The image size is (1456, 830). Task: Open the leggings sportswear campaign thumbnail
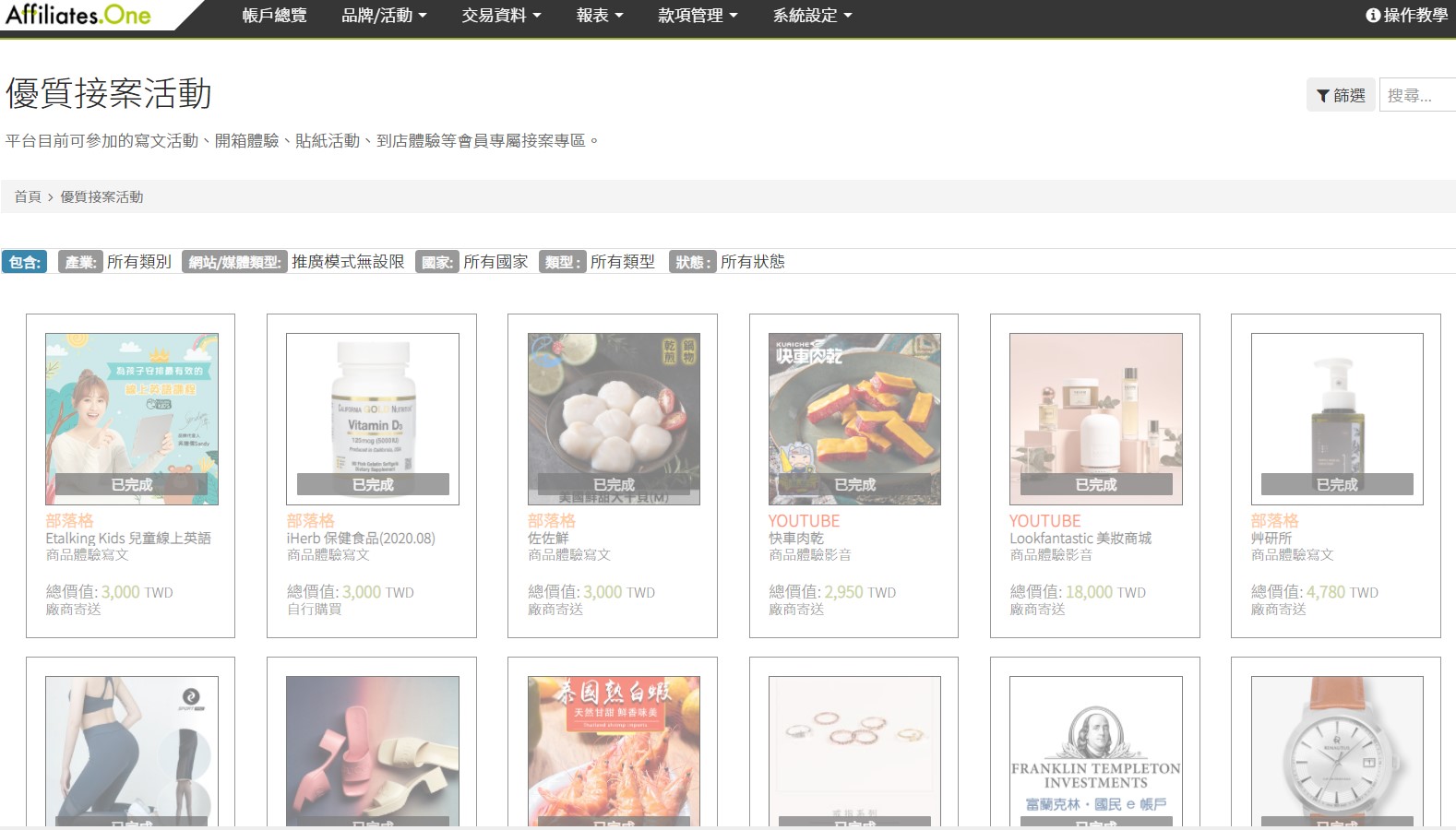click(x=132, y=751)
